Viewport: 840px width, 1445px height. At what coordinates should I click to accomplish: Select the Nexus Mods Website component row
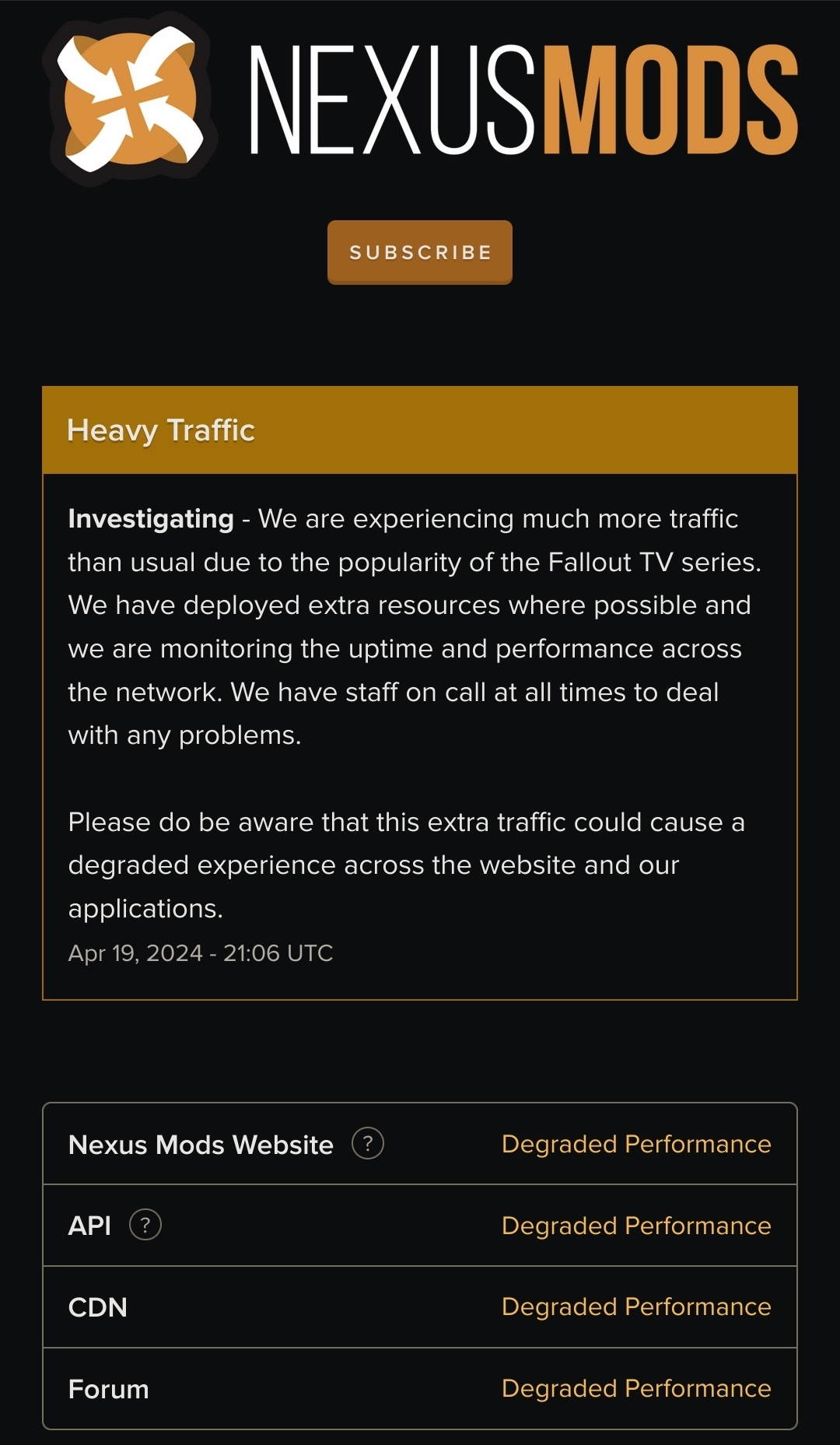tap(420, 1144)
